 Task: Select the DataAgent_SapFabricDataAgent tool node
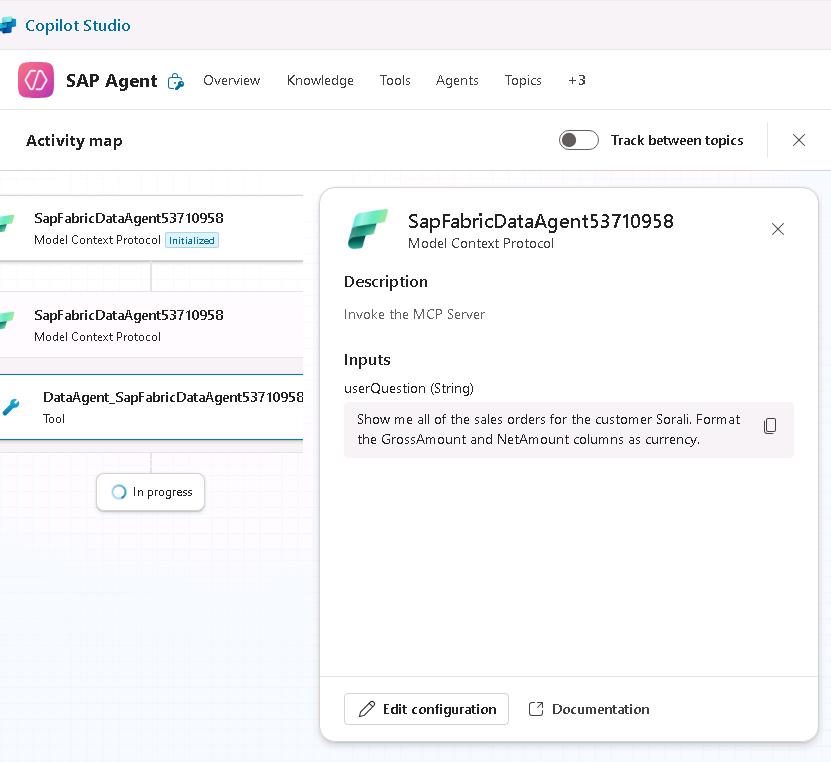[x=160, y=407]
